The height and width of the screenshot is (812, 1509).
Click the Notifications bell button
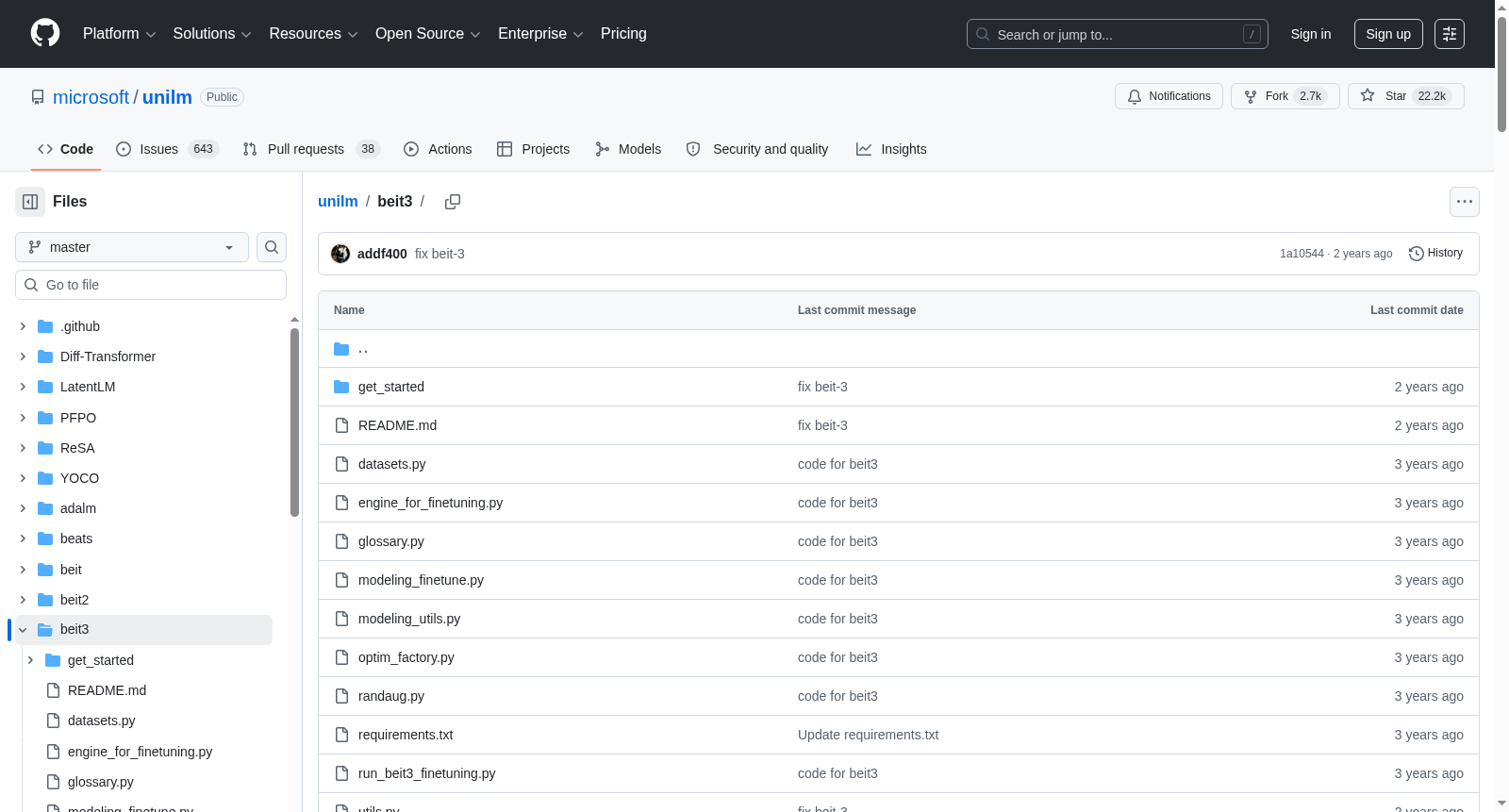(x=1169, y=96)
